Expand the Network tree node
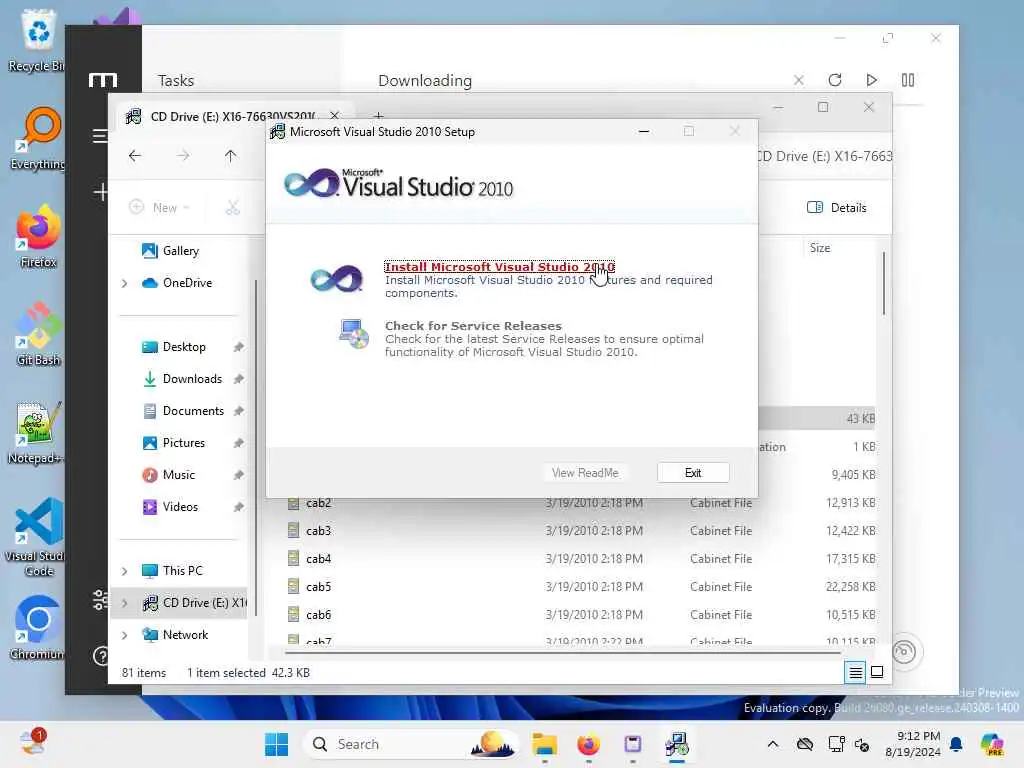This screenshot has width=1024, height=768. tap(124, 635)
